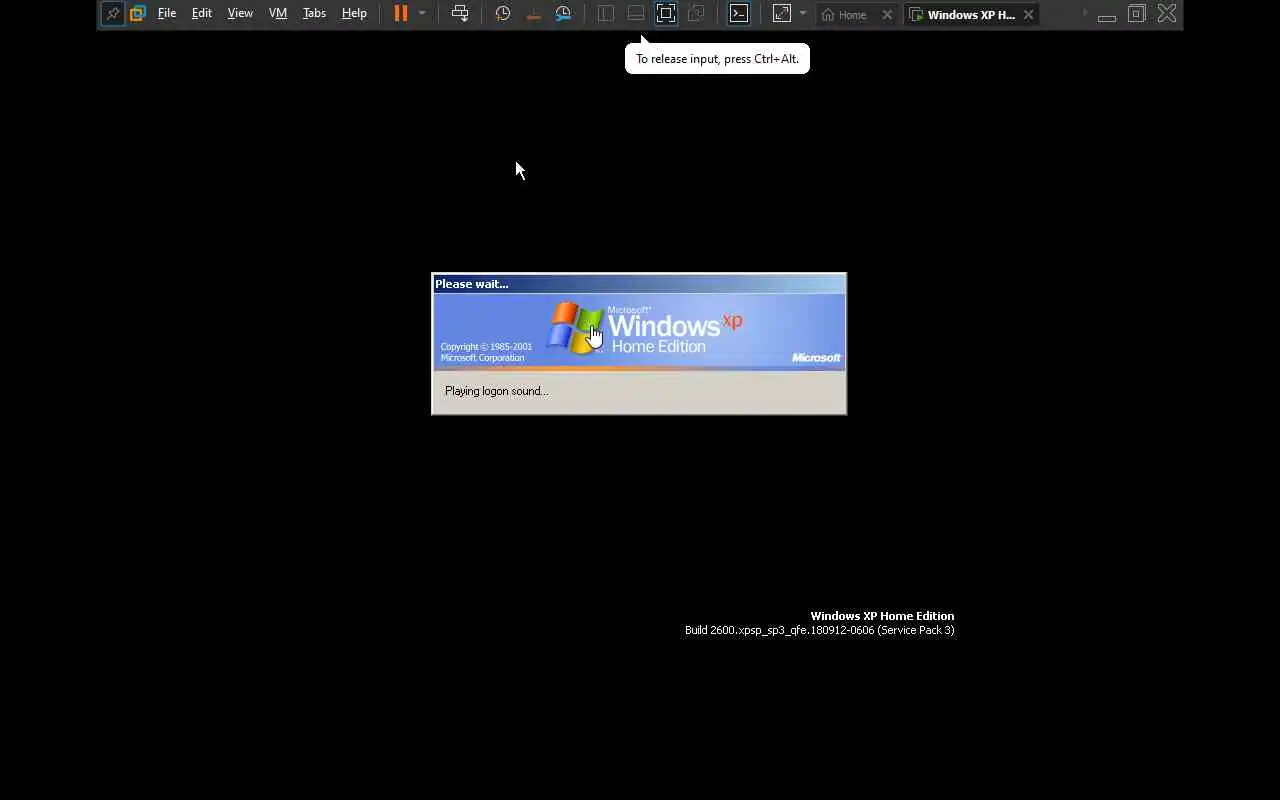Expand the stretch options dropdown arrow
The height and width of the screenshot is (800, 1280).
803,14
